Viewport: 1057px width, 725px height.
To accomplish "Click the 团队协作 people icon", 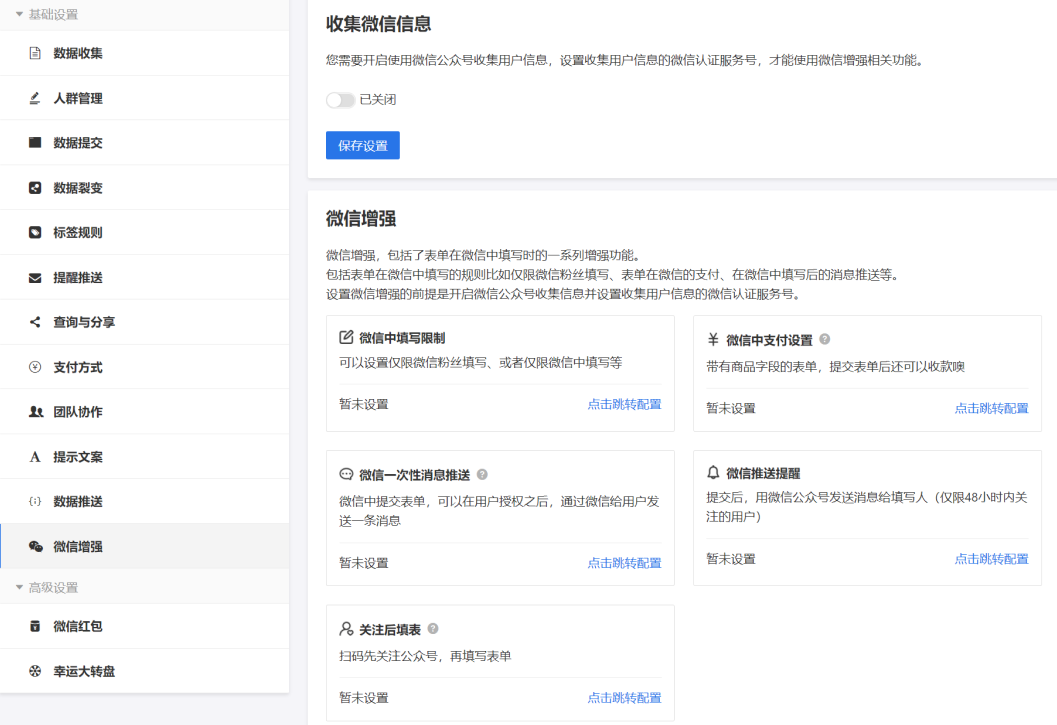I will tap(36, 412).
